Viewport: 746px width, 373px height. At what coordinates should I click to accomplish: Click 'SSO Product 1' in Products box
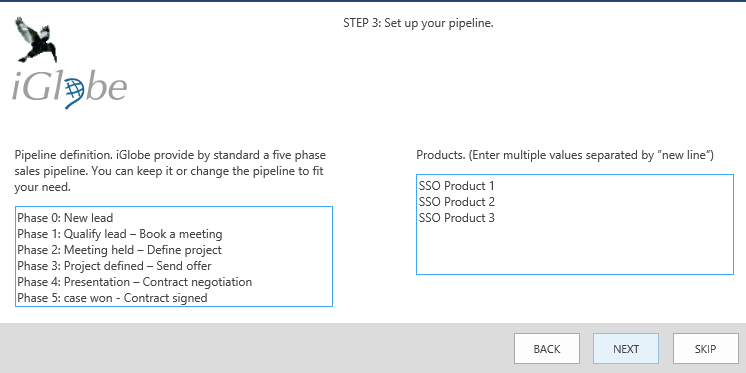(x=457, y=186)
